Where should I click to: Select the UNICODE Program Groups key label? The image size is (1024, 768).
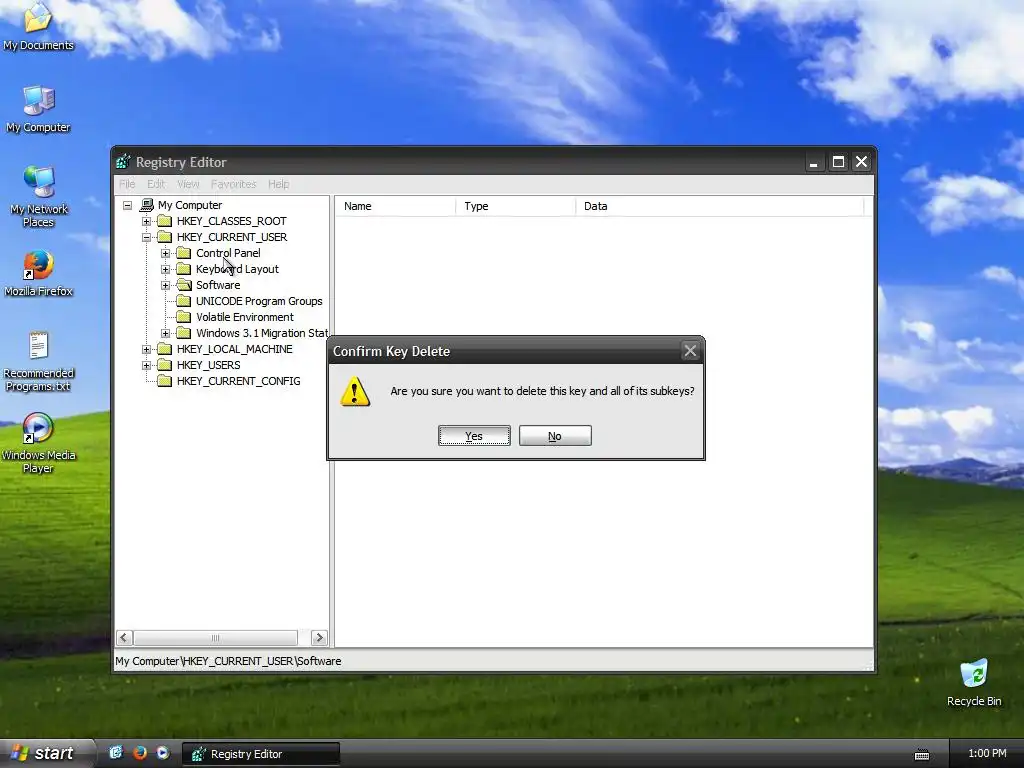click(x=259, y=301)
